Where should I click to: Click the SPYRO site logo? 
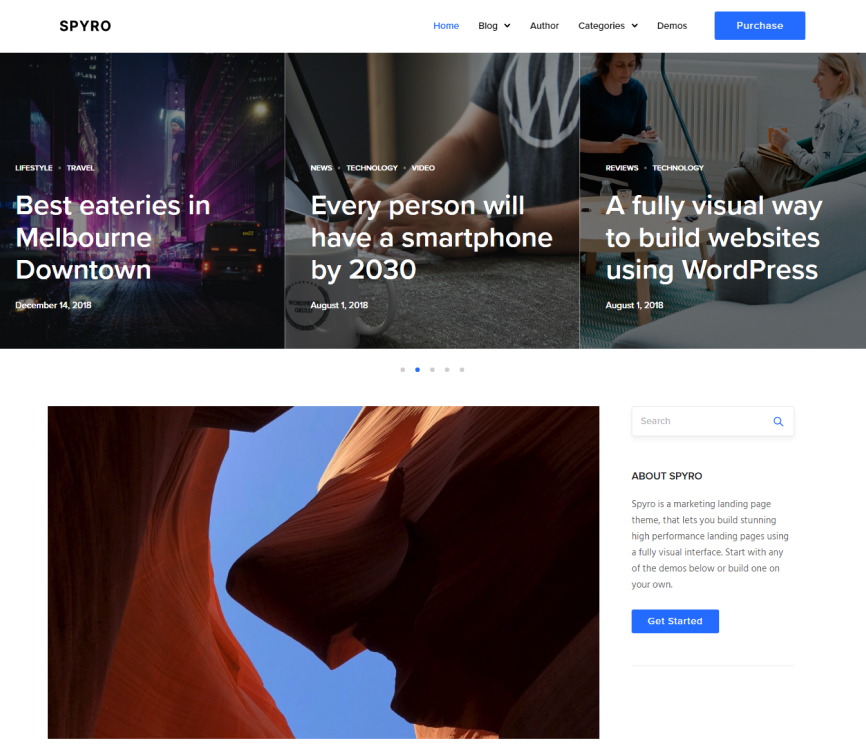pos(85,26)
